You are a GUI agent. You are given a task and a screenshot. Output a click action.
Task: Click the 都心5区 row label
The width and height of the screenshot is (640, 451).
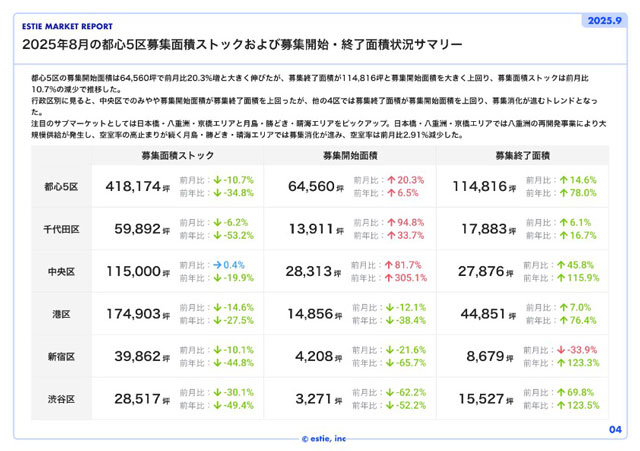62,187
